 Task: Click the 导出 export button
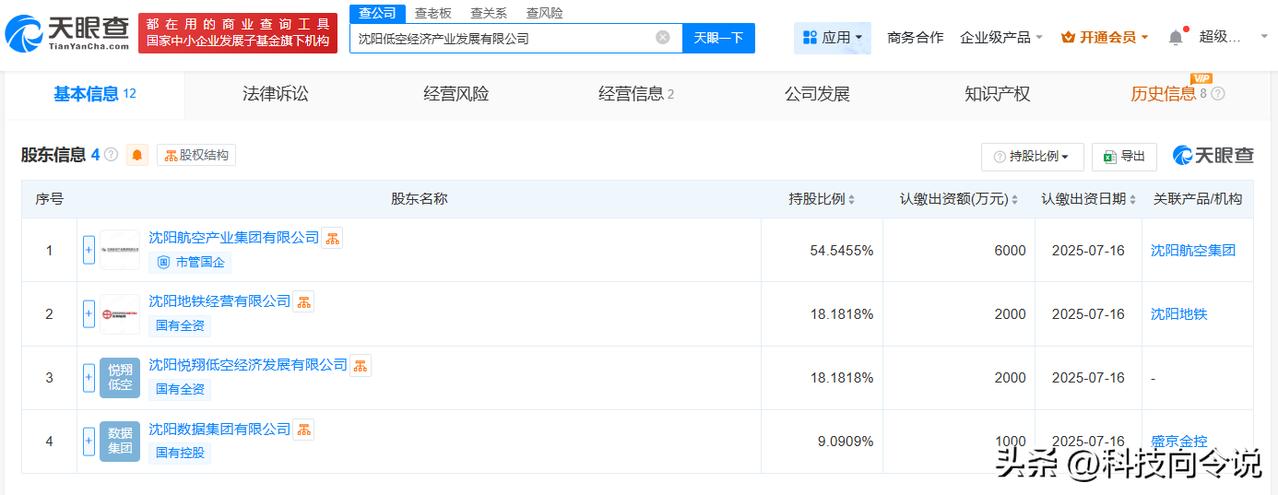(1124, 156)
